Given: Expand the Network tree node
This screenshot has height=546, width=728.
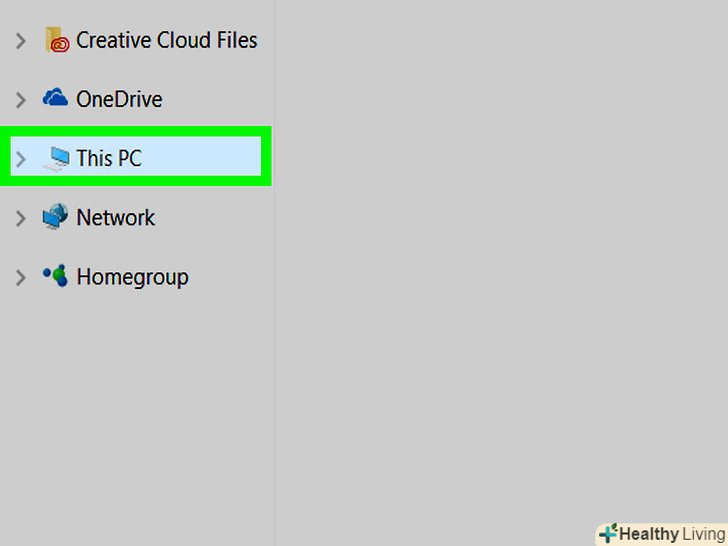Looking at the screenshot, I should pos(20,218).
